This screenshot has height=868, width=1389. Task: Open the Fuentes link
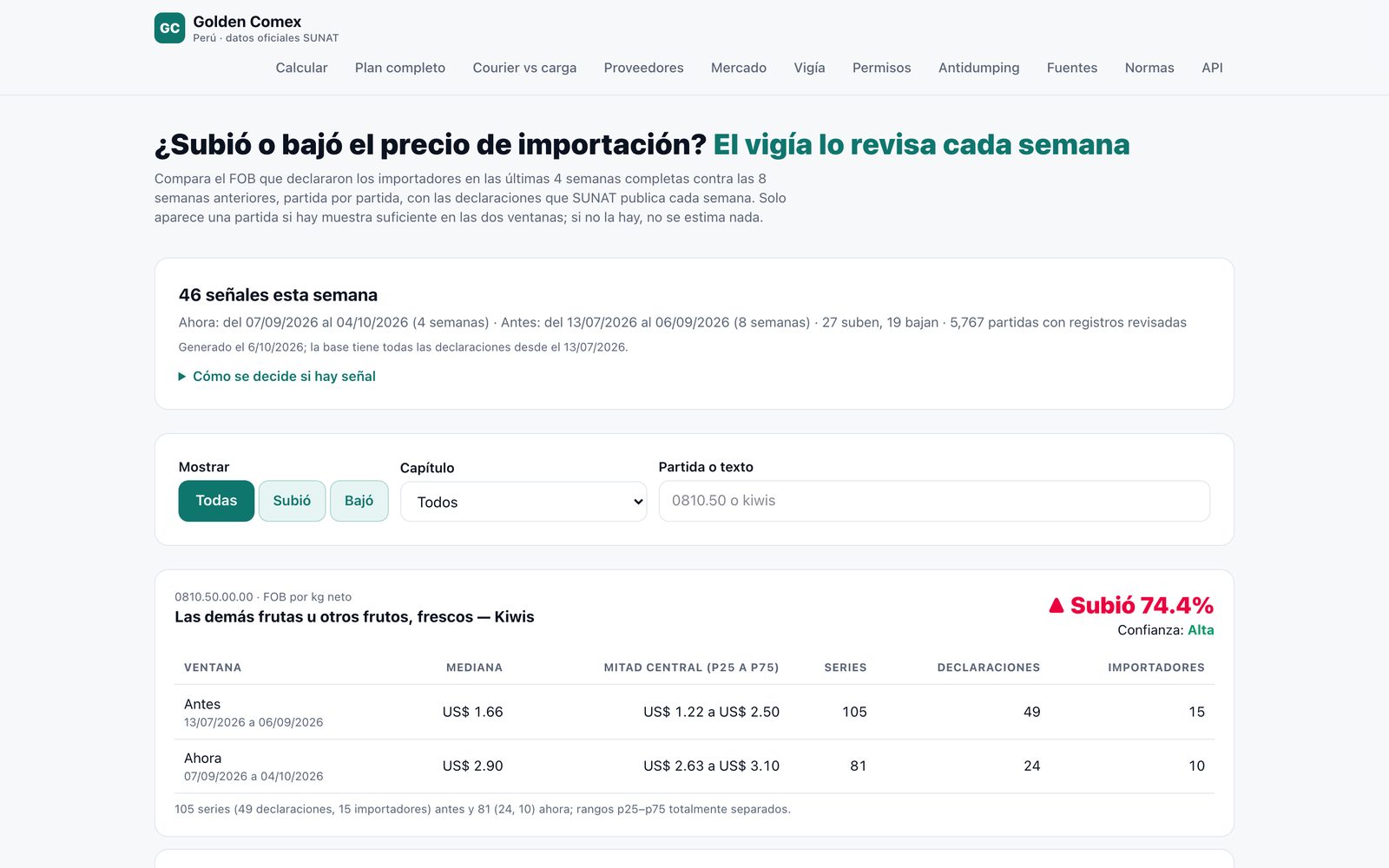click(x=1072, y=68)
